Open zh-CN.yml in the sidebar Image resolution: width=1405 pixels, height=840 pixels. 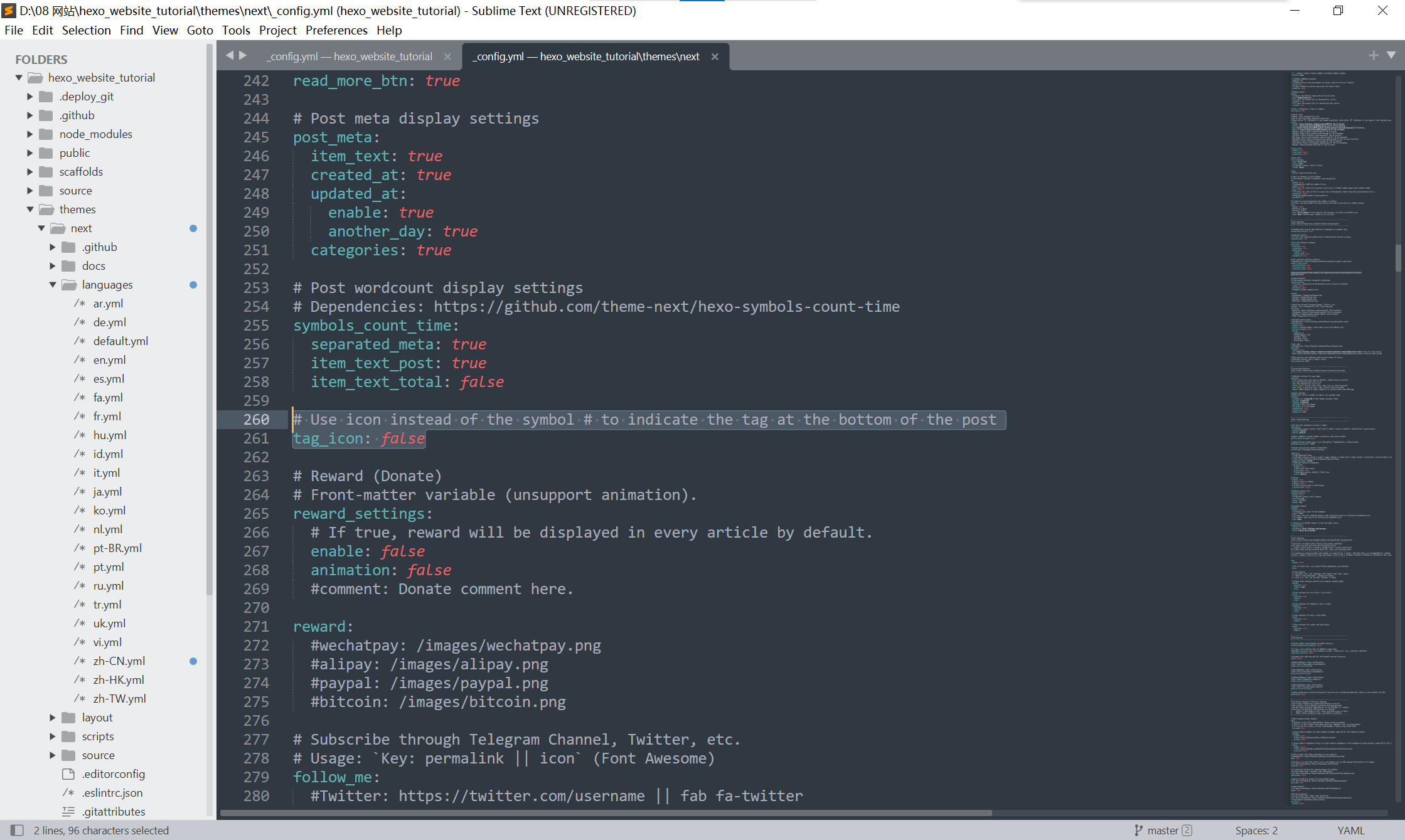(x=119, y=661)
